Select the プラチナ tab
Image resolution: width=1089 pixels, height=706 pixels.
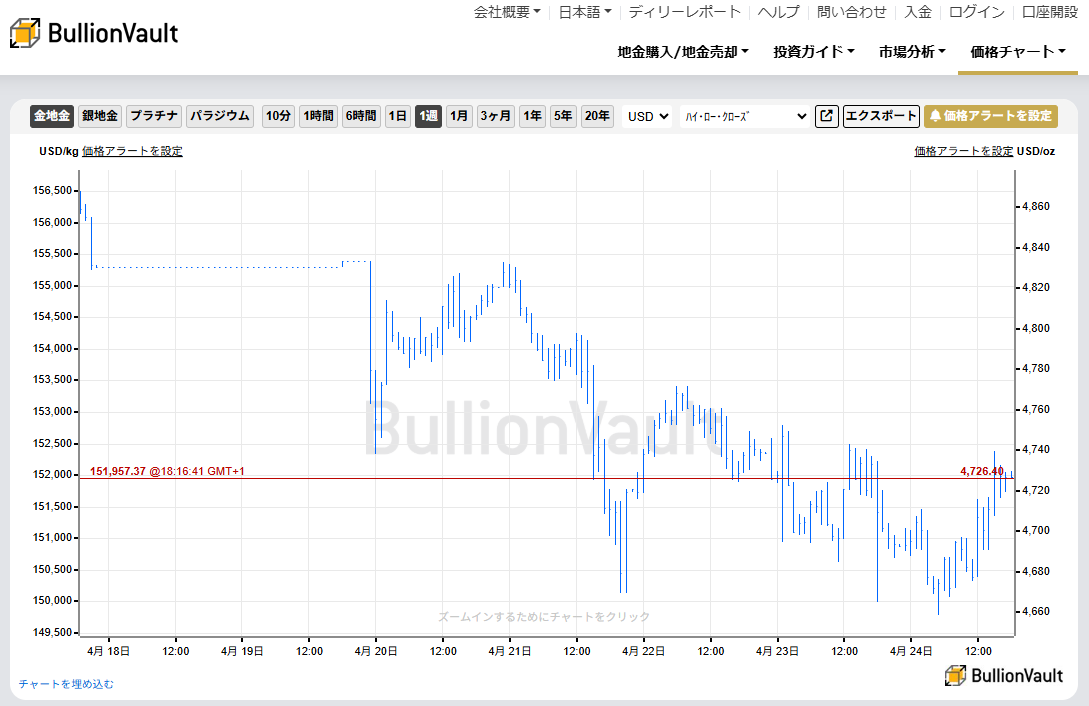coord(157,116)
